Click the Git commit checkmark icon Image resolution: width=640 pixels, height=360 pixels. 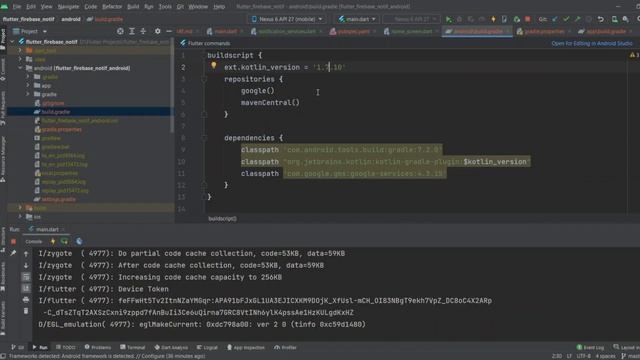point(566,19)
